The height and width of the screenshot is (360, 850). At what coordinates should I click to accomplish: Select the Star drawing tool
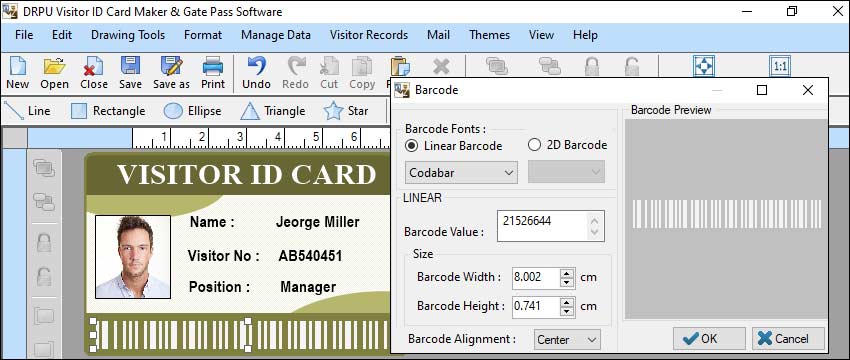[x=346, y=111]
